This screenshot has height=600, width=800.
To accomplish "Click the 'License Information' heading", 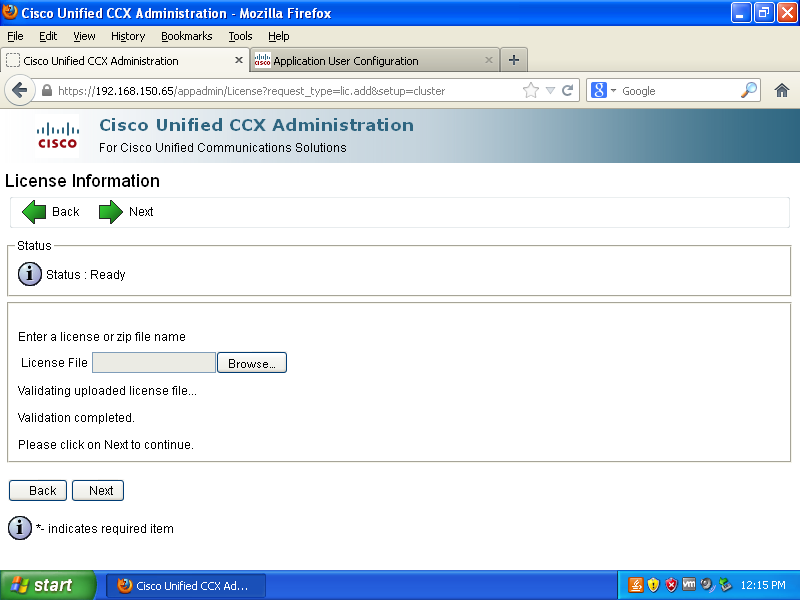I will point(82,181).
